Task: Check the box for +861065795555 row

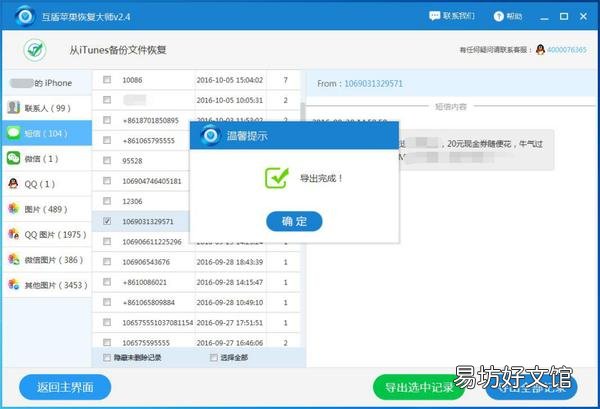Action: 107,140
